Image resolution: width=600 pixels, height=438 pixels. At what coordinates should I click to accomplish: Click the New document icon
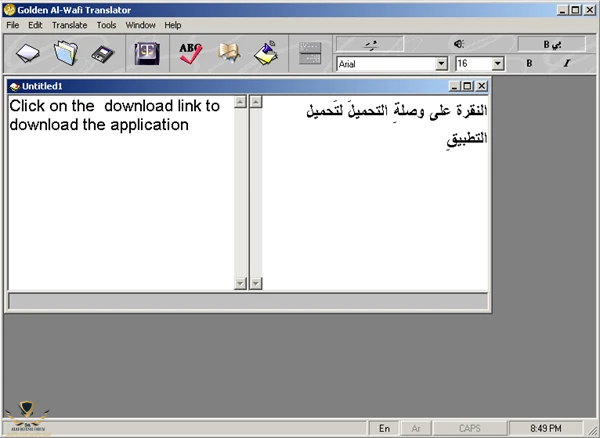pos(27,53)
